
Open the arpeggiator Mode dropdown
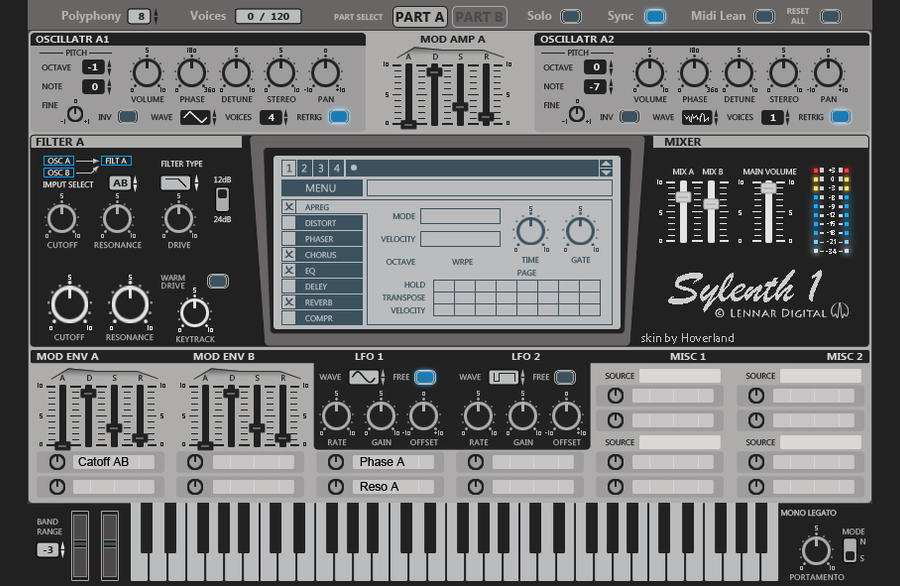(x=460, y=216)
